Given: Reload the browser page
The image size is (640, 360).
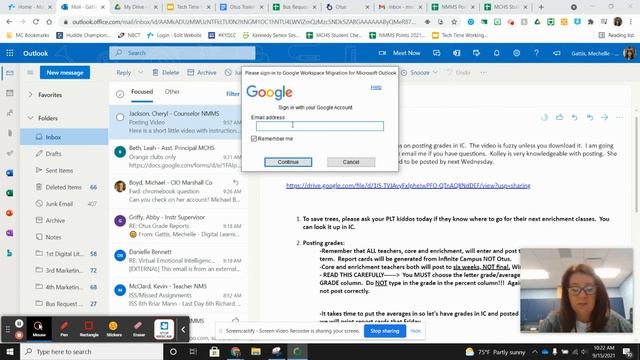Looking at the screenshot, I should click(x=36, y=22).
